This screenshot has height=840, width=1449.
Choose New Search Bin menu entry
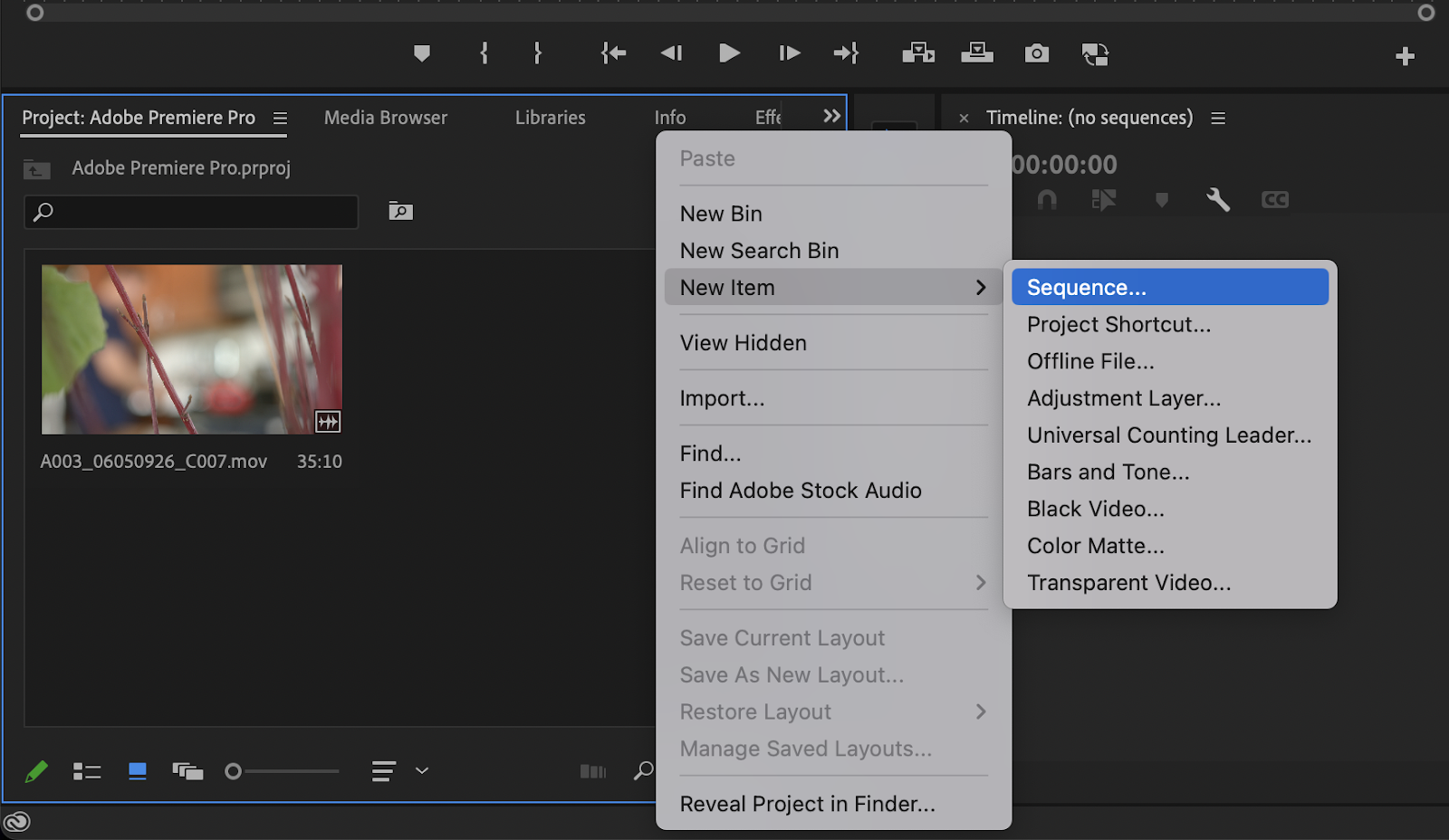pos(834,251)
